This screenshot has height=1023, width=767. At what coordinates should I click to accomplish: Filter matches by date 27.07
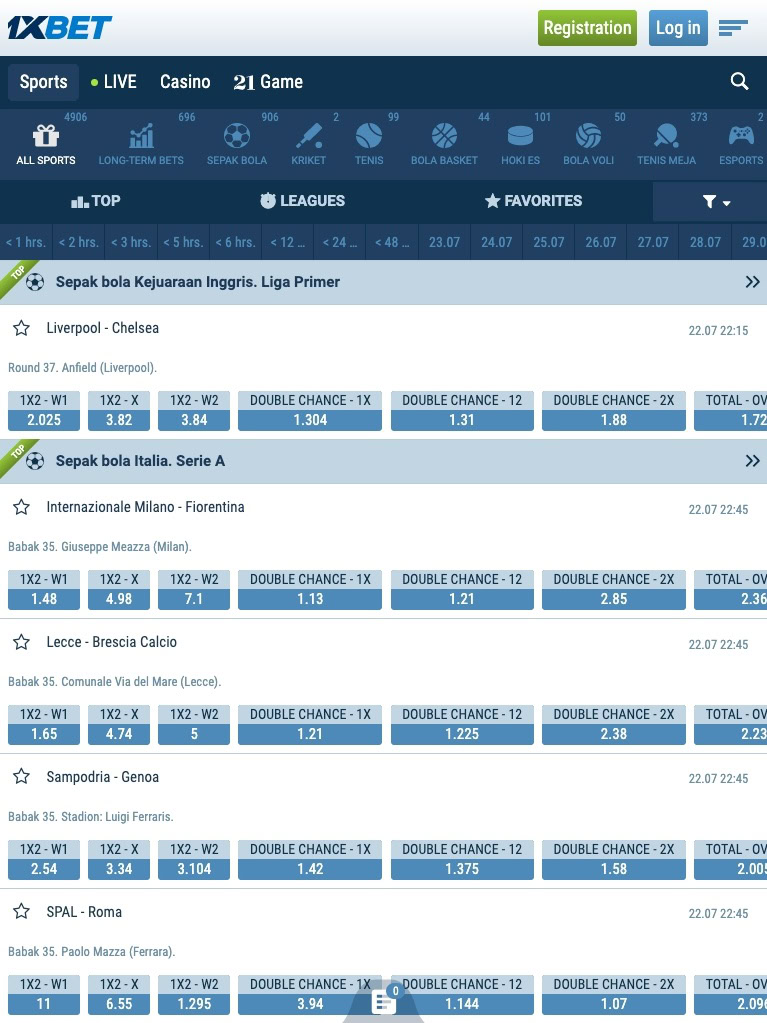pos(653,242)
